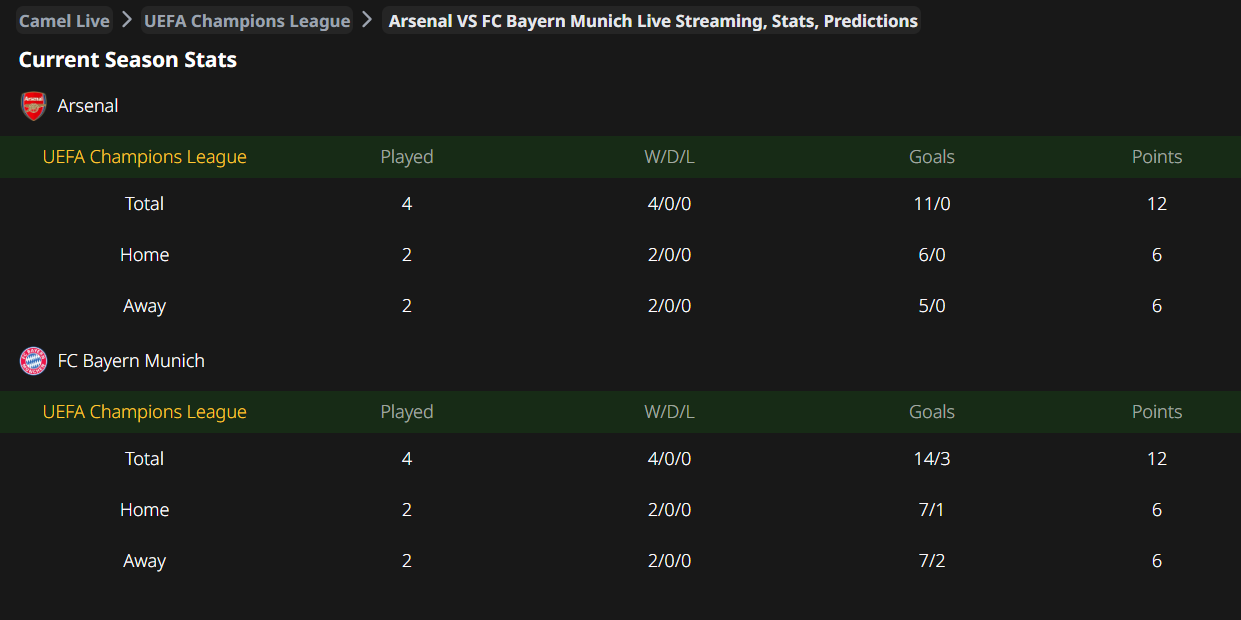
Task: Select the Arsenal VS FC Bayern Munich breadcrumb
Action: [652, 21]
